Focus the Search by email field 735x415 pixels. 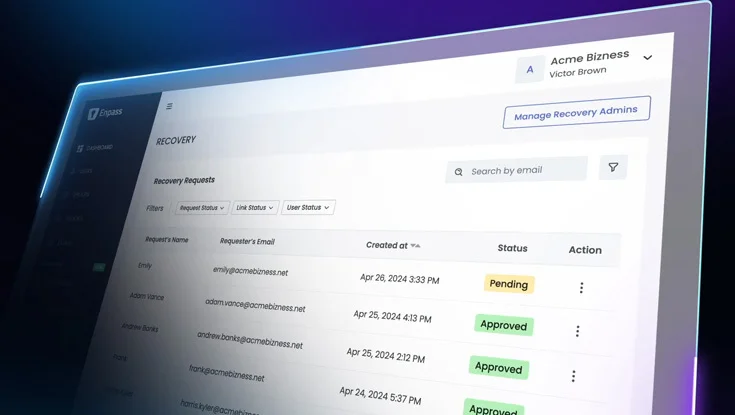516,170
